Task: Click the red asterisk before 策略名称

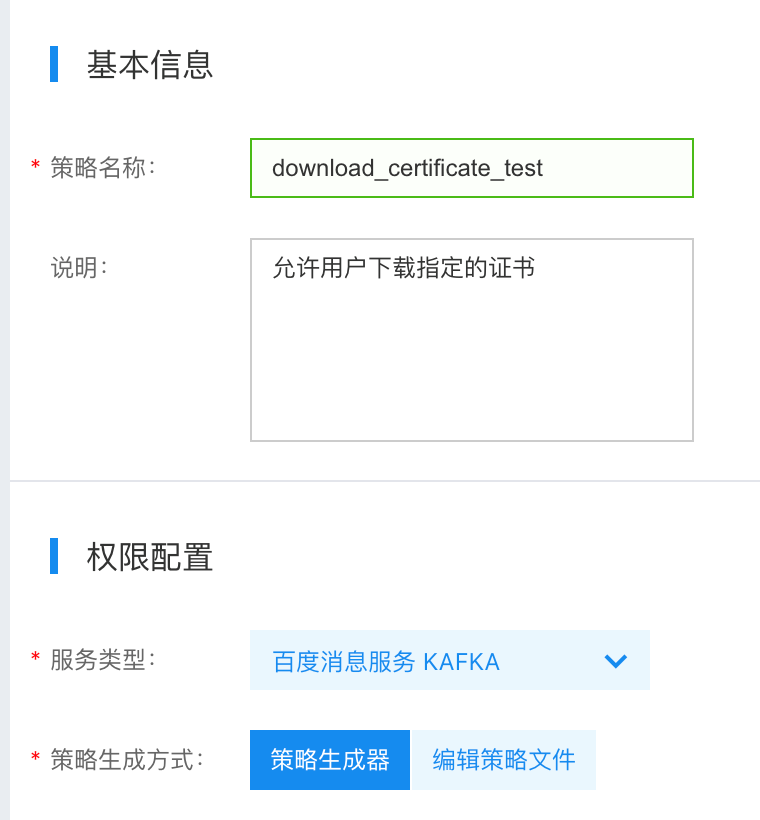Action: 36,165
